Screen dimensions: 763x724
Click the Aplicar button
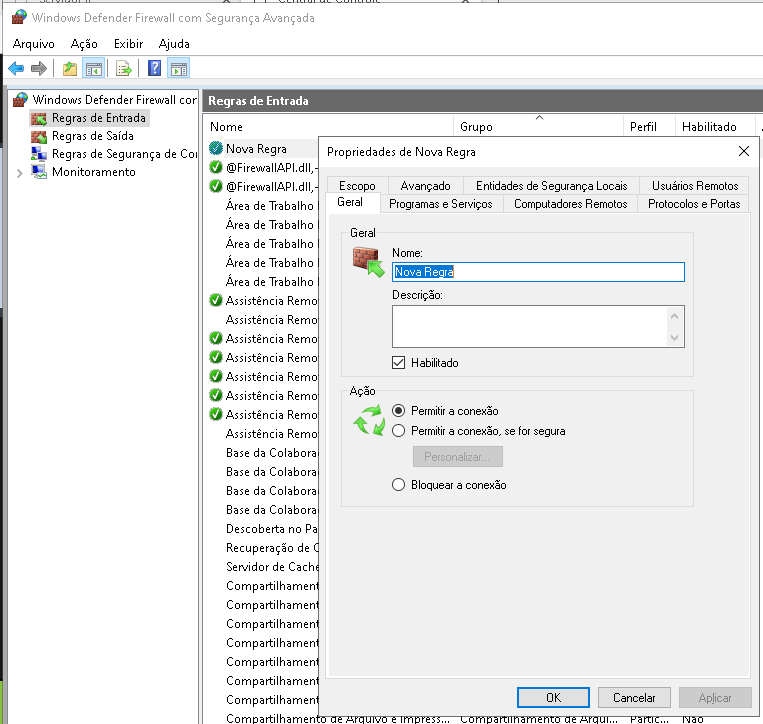pyautogui.click(x=715, y=698)
